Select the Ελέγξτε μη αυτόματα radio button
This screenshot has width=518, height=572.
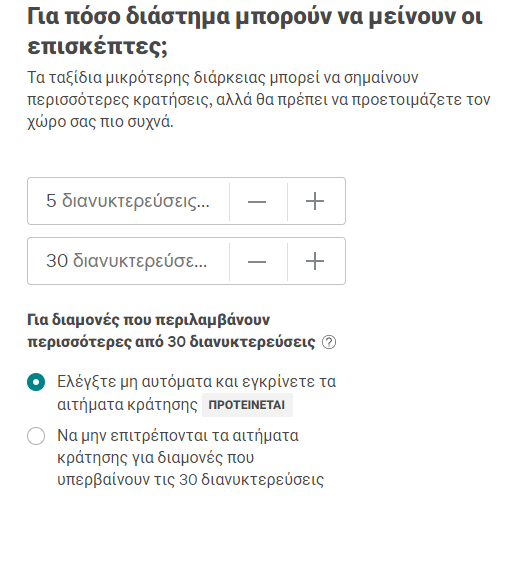pyautogui.click(x=36, y=382)
